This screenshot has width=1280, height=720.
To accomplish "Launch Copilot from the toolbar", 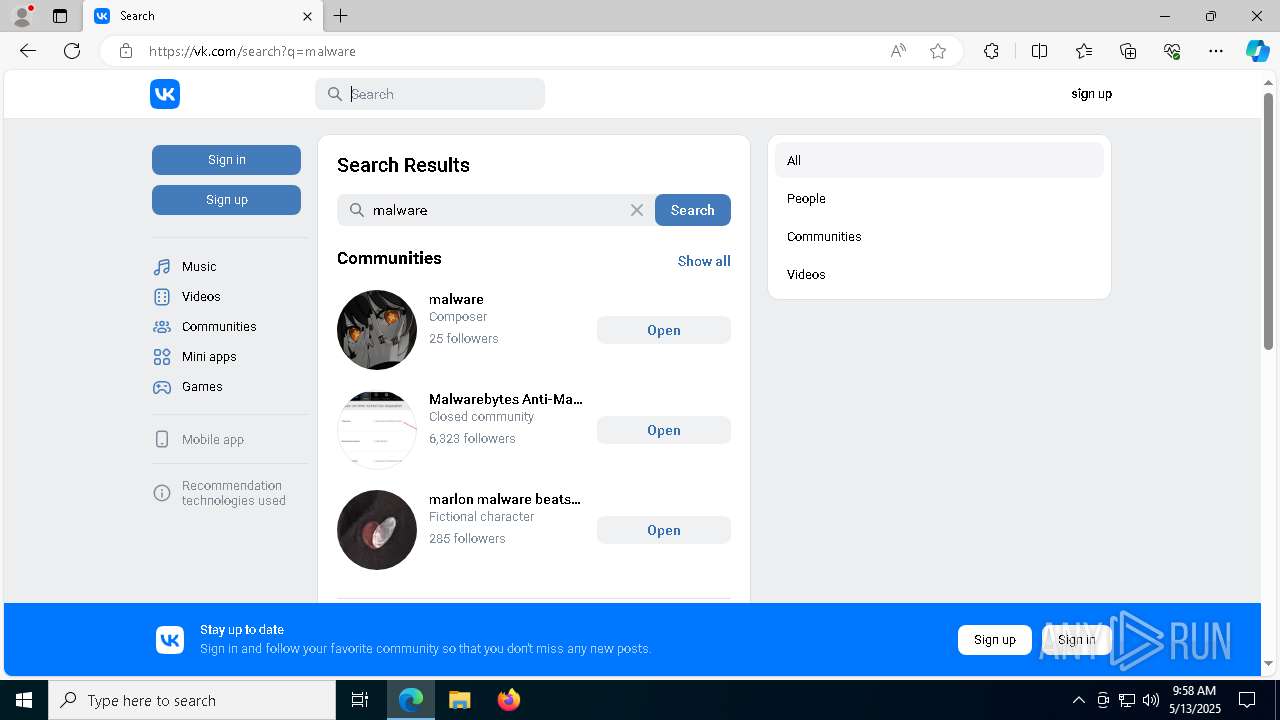I will click(1257, 51).
